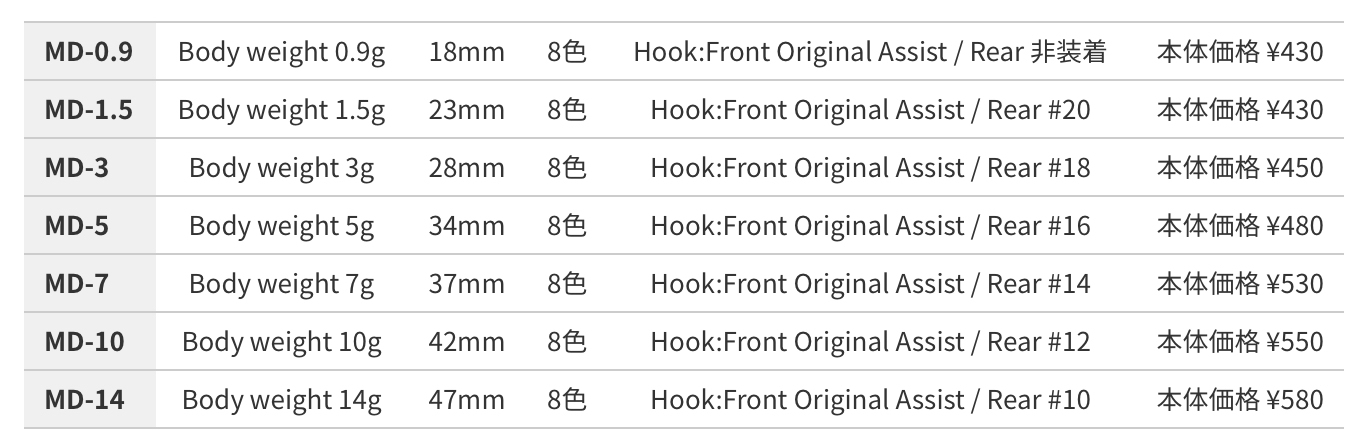
Task: Select the MD-1.5 row header
Action: 88,110
